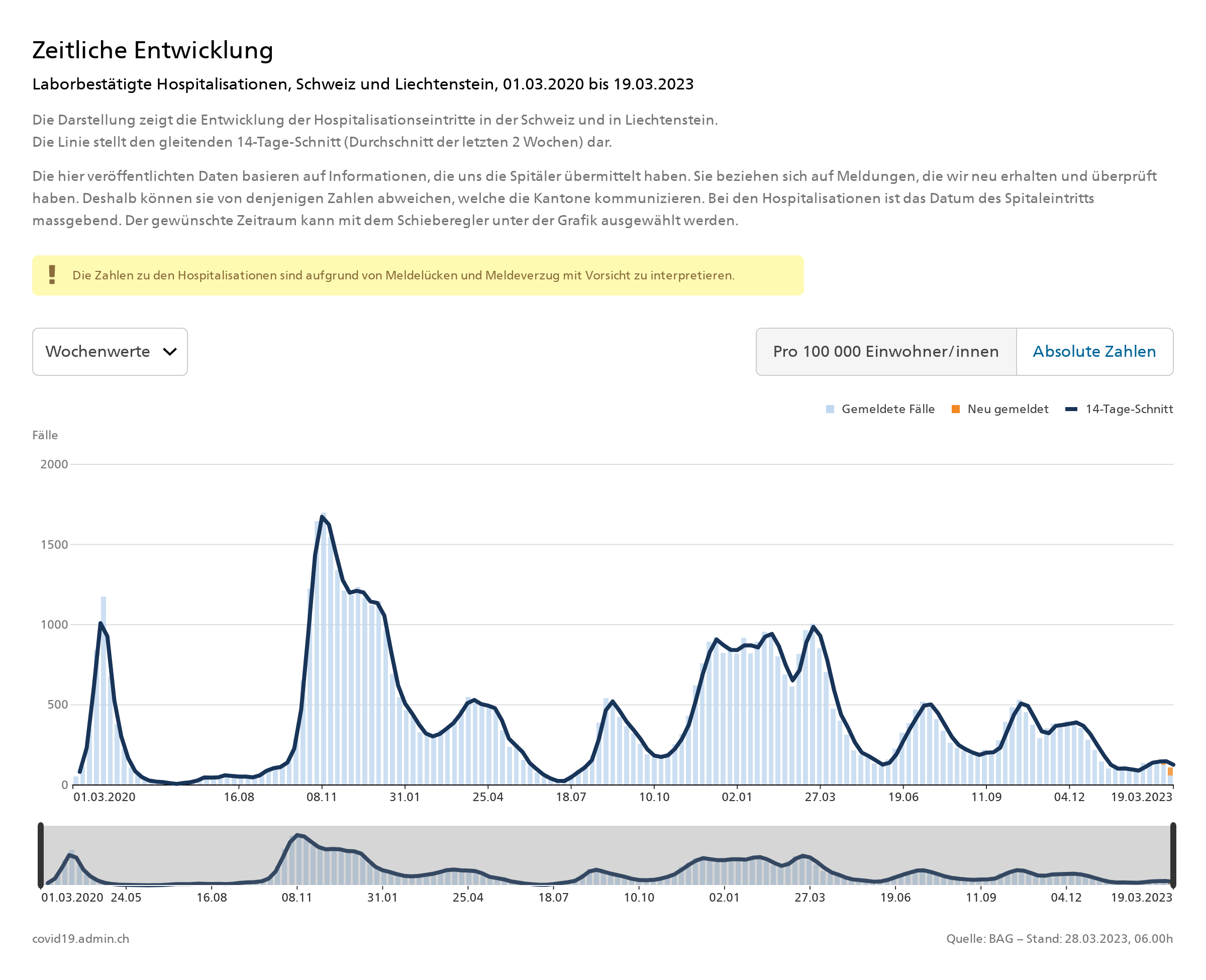
Task: Click the left handle of the time slider
Action: click(x=41, y=855)
